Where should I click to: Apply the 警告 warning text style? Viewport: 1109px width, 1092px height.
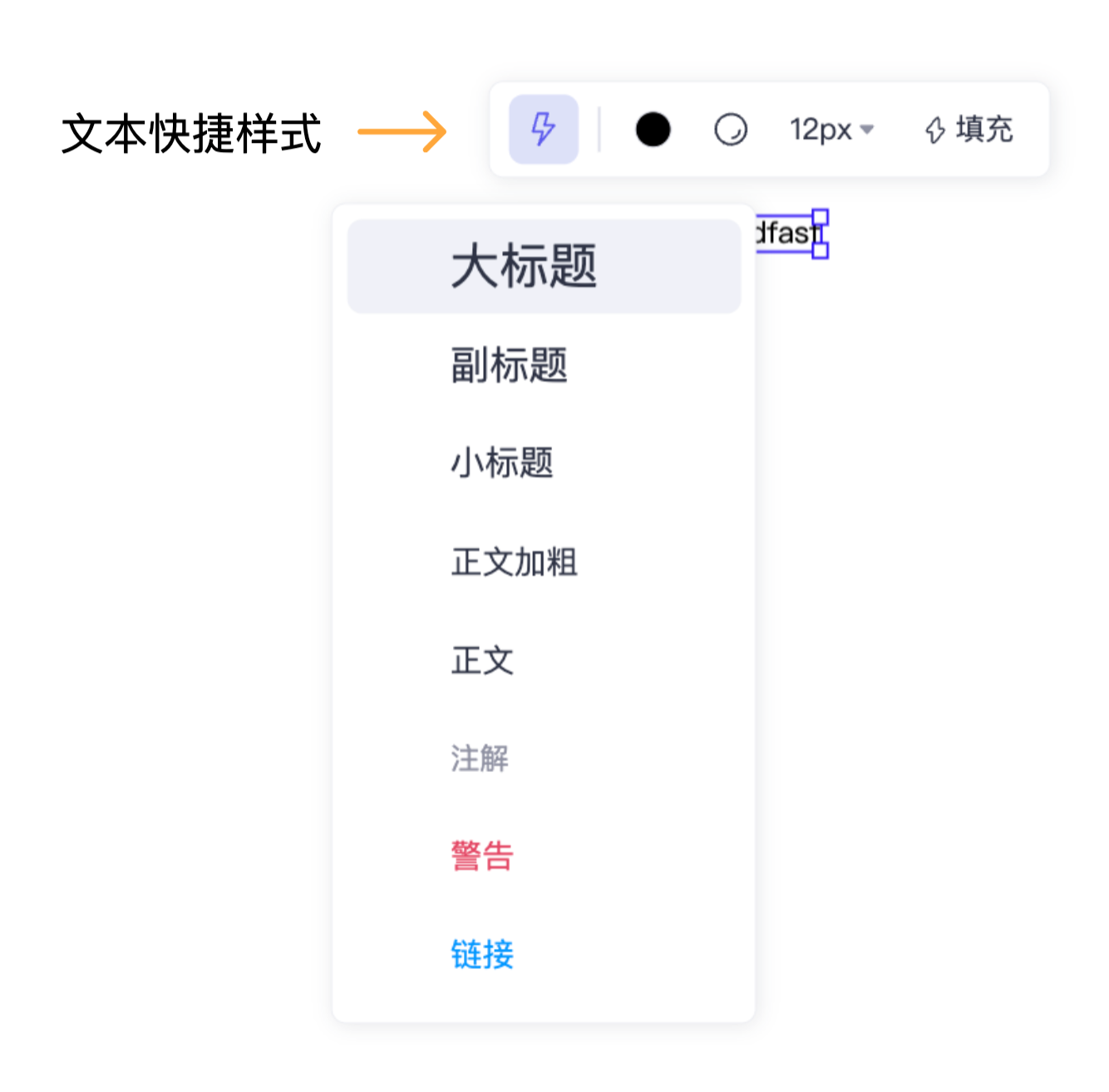[482, 857]
